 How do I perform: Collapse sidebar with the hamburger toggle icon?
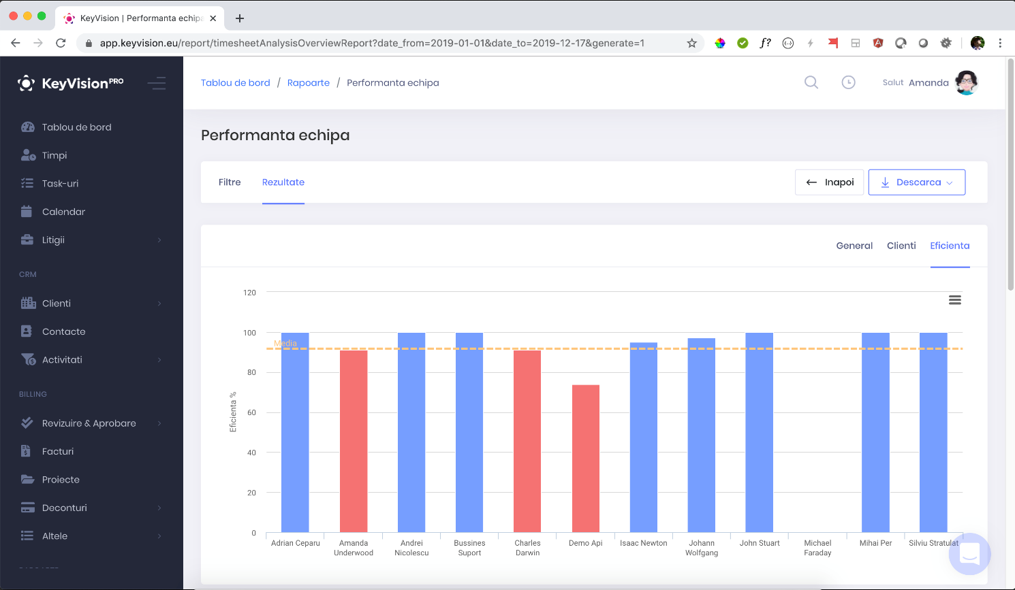click(157, 83)
